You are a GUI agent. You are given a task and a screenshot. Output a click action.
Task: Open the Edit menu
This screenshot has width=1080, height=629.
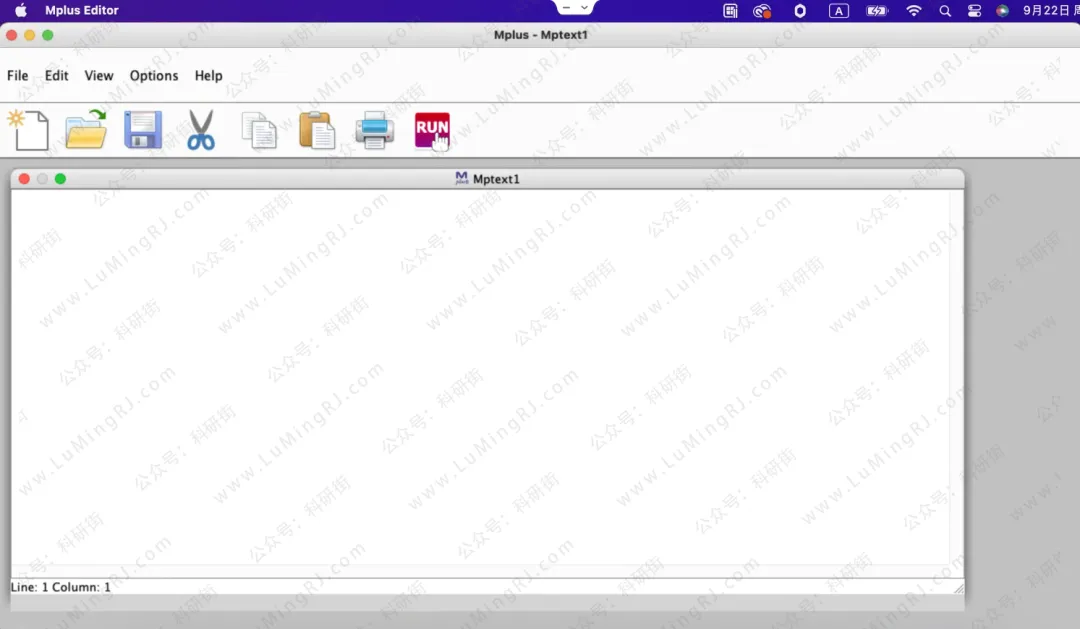(x=56, y=76)
